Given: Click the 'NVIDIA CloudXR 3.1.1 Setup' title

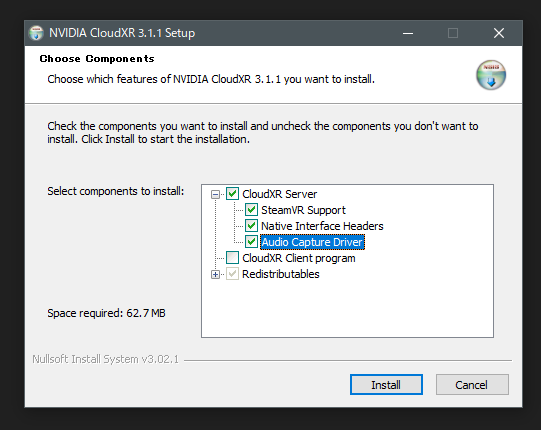Looking at the screenshot, I should click(122, 33).
